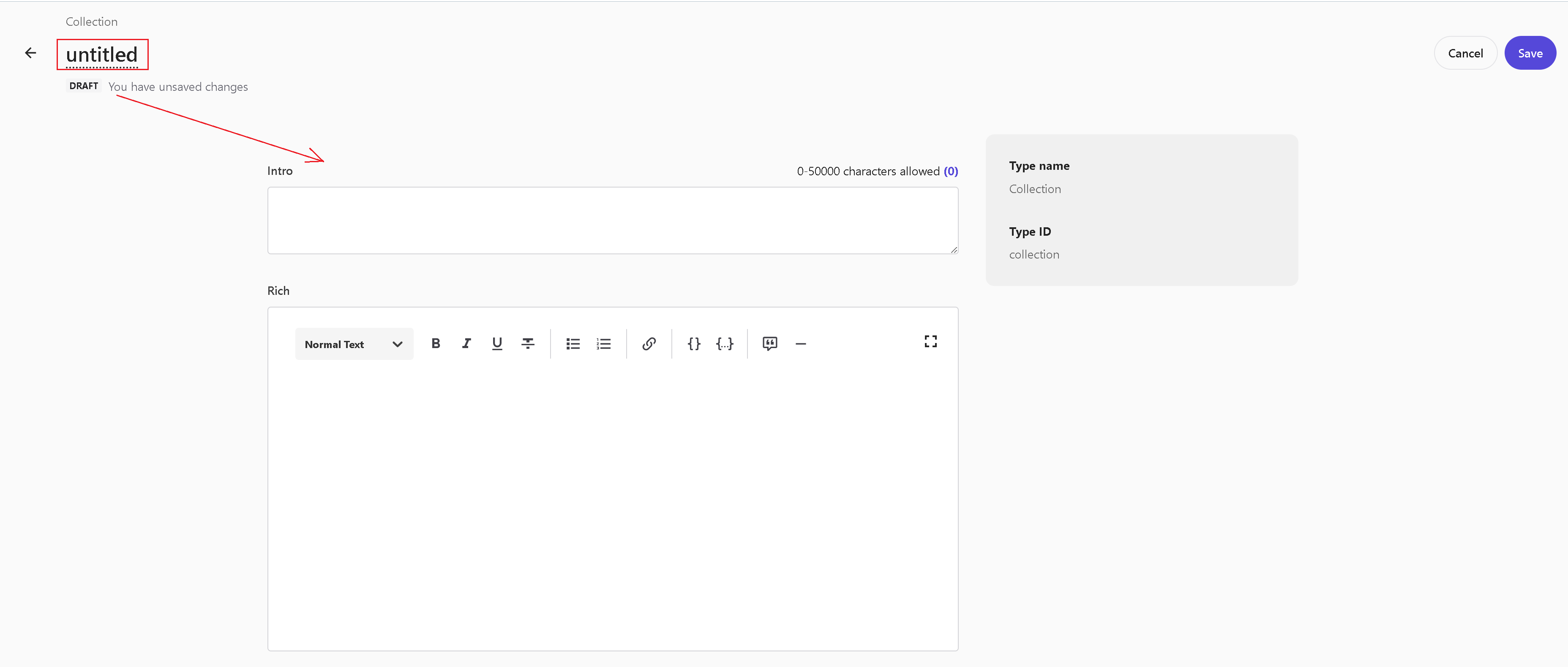Image resolution: width=1568 pixels, height=667 pixels.
Task: Toggle bold formatting in the Rich editor
Action: point(435,344)
